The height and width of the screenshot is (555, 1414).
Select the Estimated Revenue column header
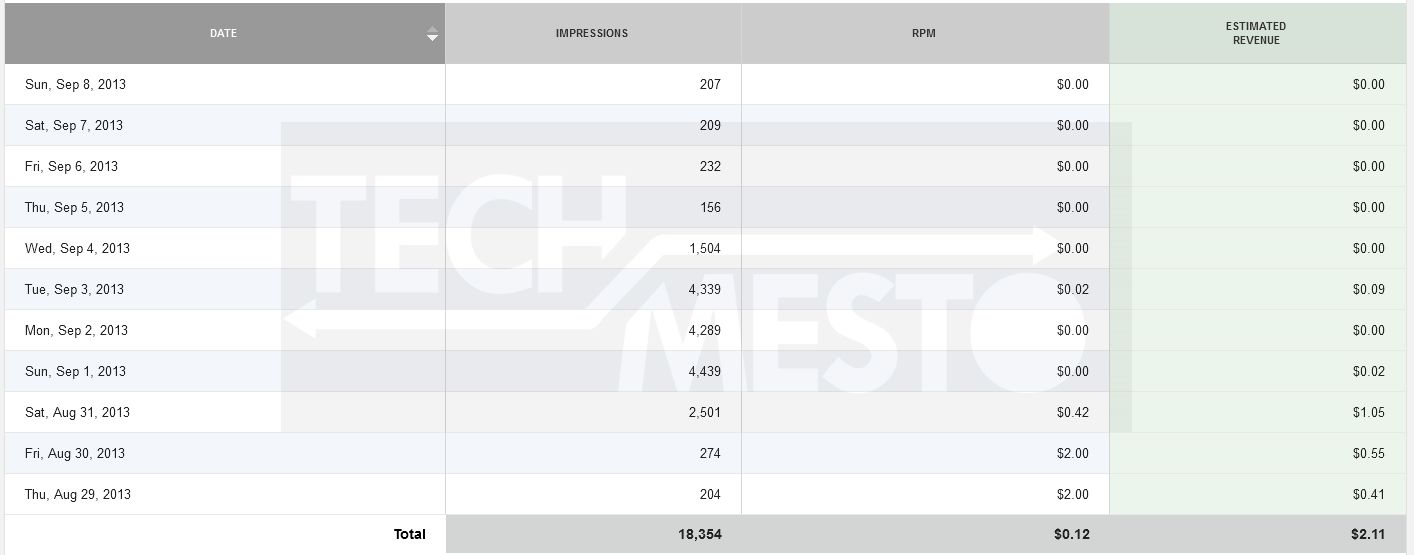(1257, 33)
